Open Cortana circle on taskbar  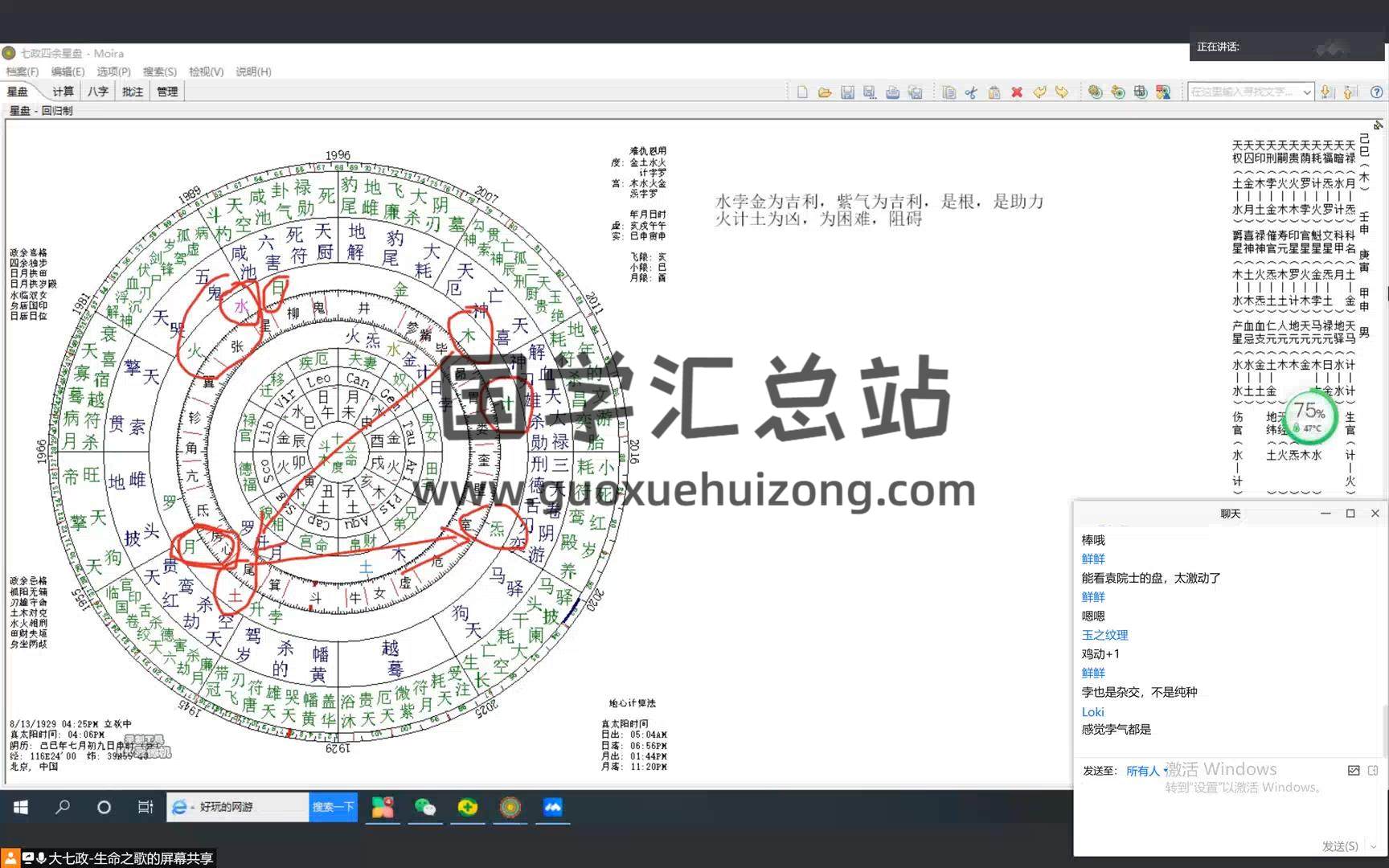(104, 807)
